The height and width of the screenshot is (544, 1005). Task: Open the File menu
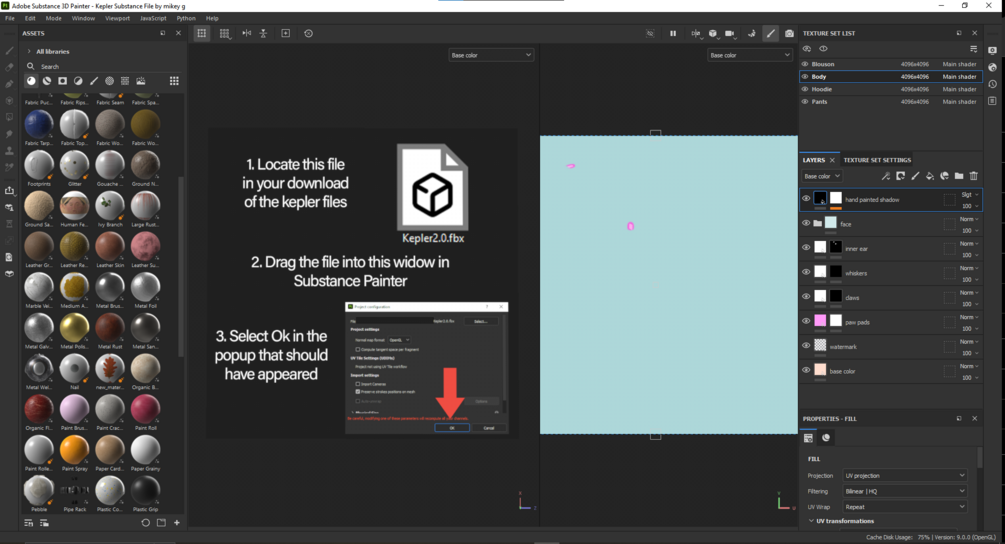10,18
